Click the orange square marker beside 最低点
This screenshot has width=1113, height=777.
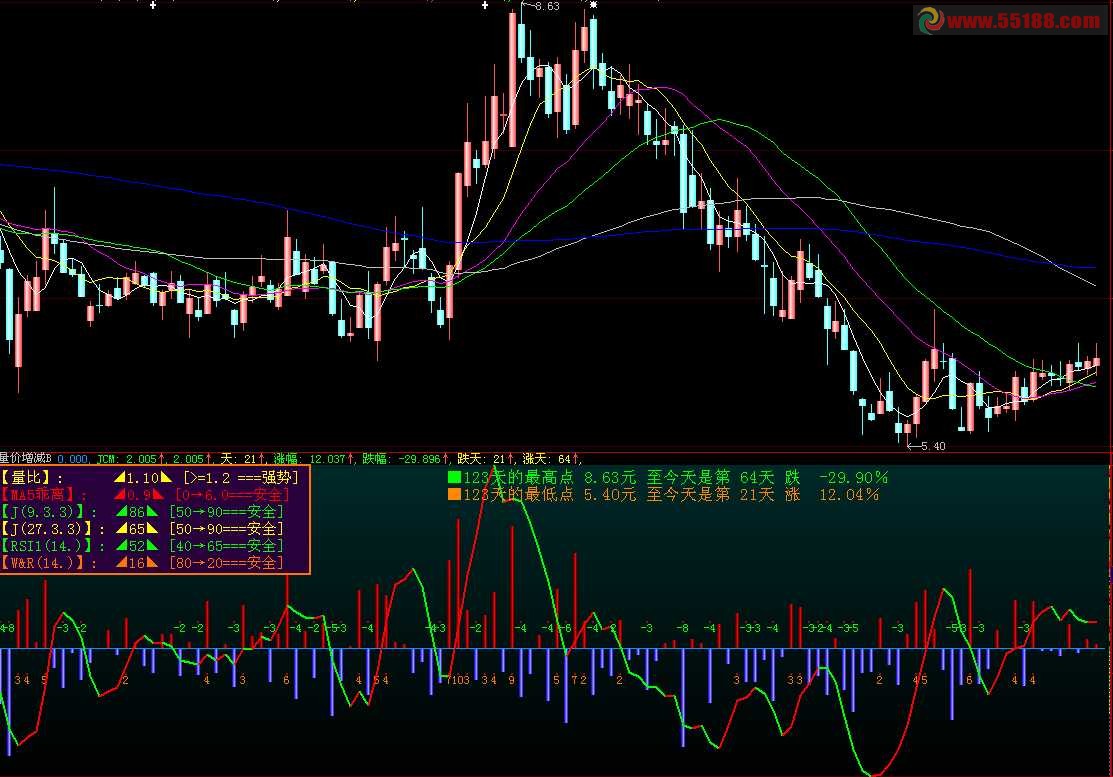click(x=454, y=495)
